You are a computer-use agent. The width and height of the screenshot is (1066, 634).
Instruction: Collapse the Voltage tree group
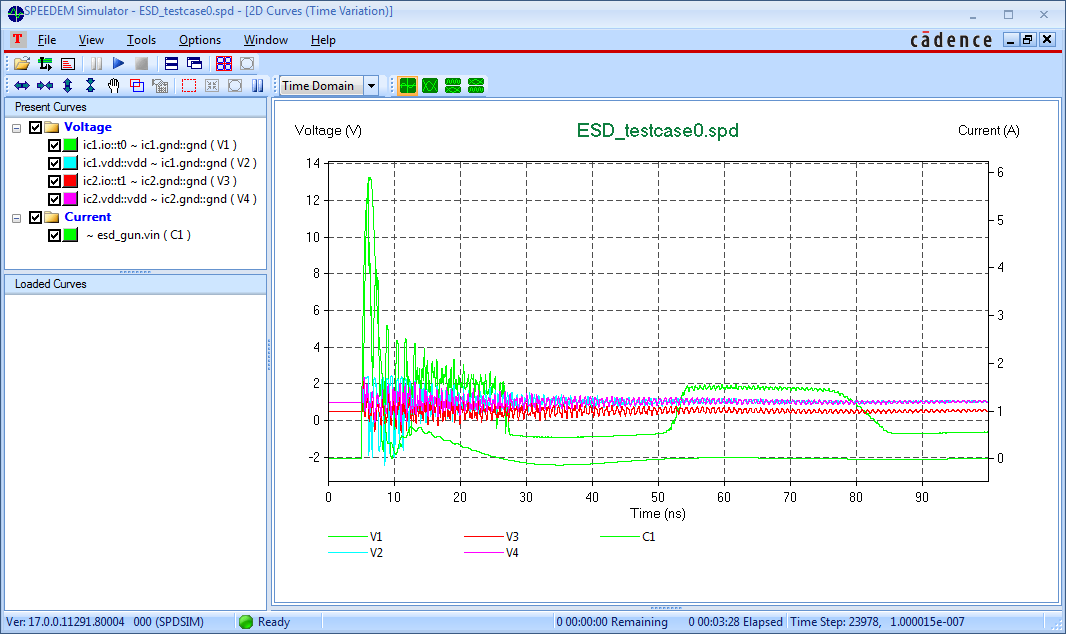click(17, 128)
